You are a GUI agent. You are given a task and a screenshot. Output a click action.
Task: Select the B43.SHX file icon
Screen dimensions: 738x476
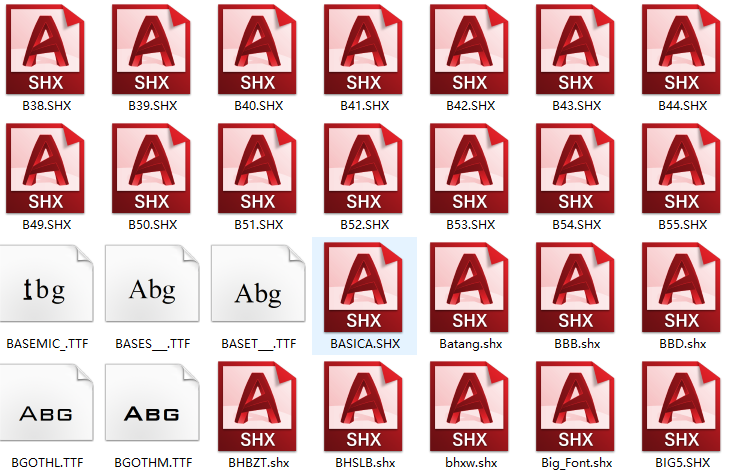(575, 49)
